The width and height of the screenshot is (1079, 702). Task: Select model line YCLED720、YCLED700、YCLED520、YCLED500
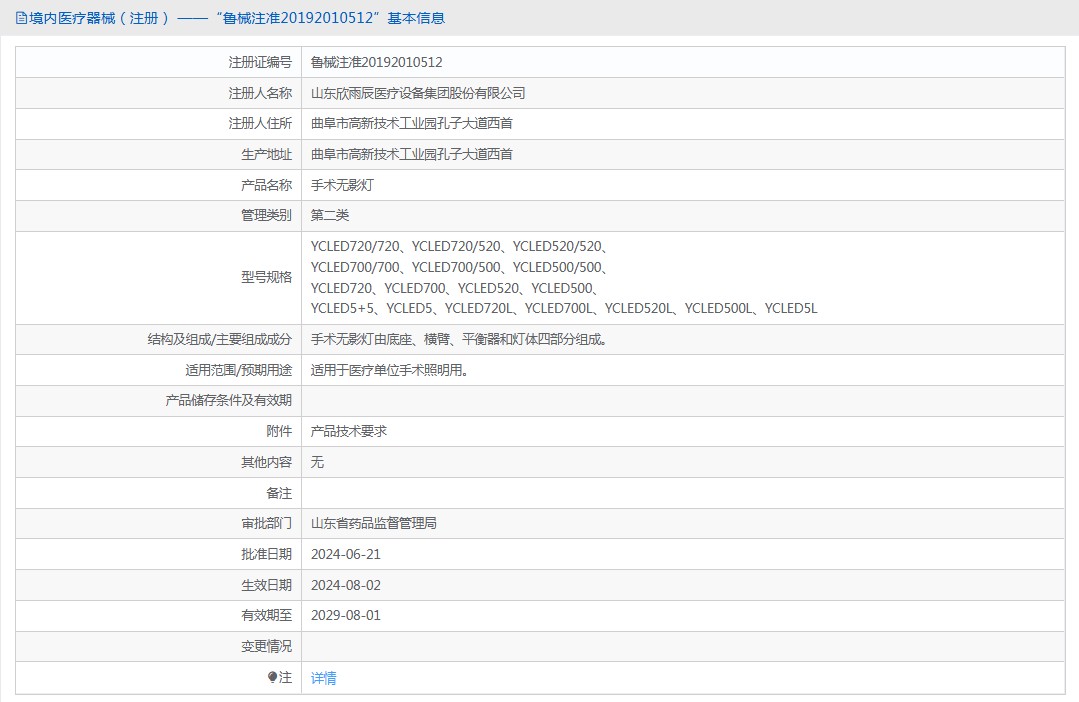455,288
